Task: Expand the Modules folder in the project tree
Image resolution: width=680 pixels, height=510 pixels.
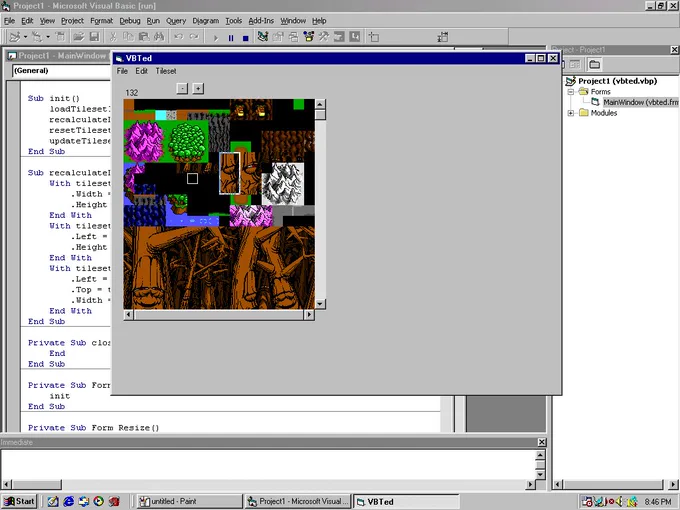Action: coord(571,113)
